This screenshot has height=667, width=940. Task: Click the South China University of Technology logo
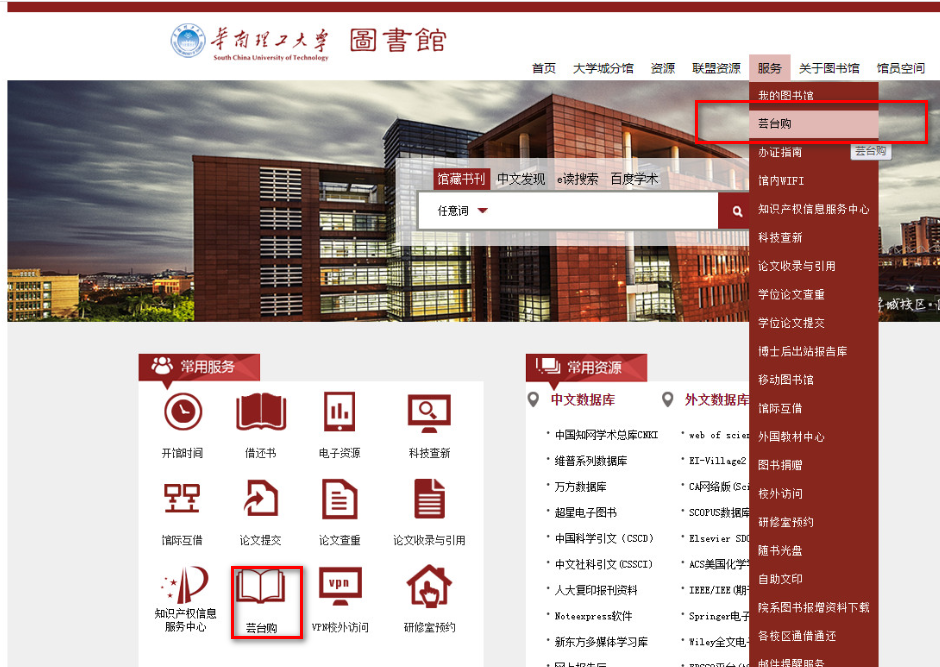[x=249, y=41]
